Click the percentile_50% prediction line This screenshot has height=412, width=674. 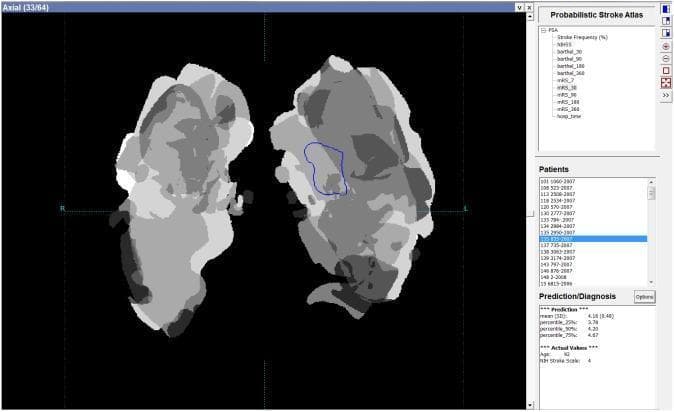click(570, 329)
